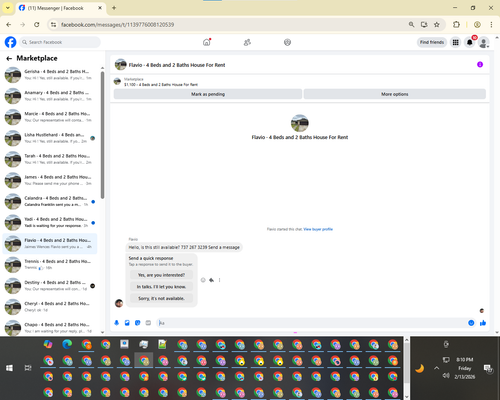This screenshot has height=400, width=500.
Task: Click the Find friends button
Action: [x=432, y=42]
